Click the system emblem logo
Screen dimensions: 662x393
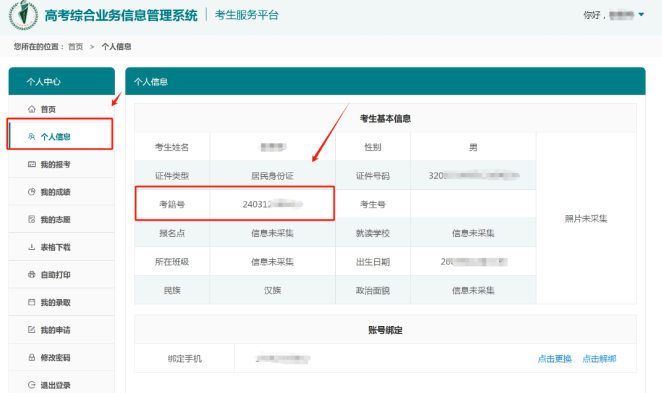(x=23, y=15)
